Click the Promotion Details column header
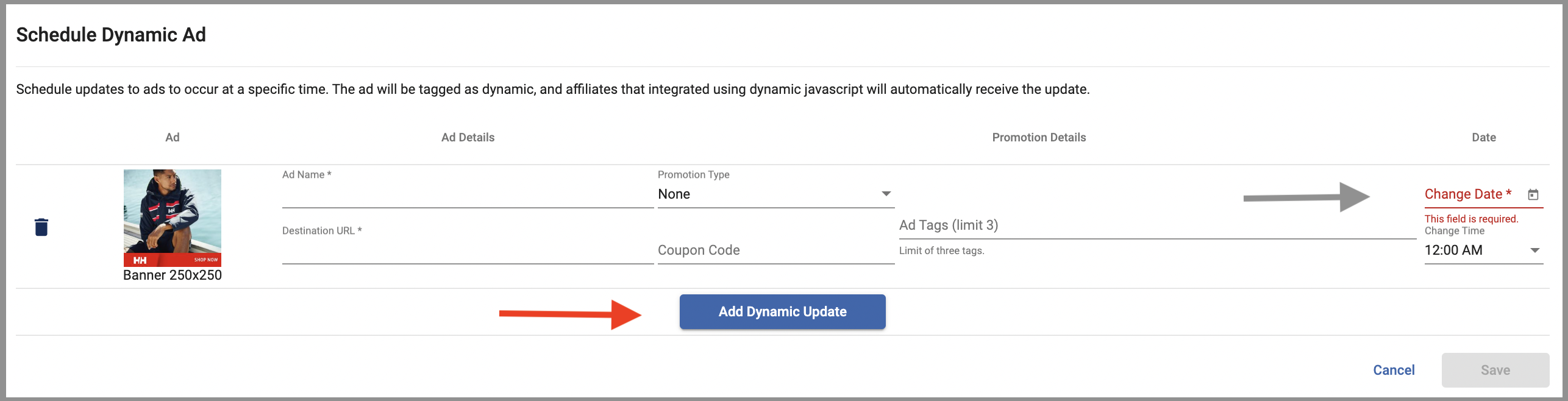Viewport: 1568px width, 401px height. (1038, 138)
